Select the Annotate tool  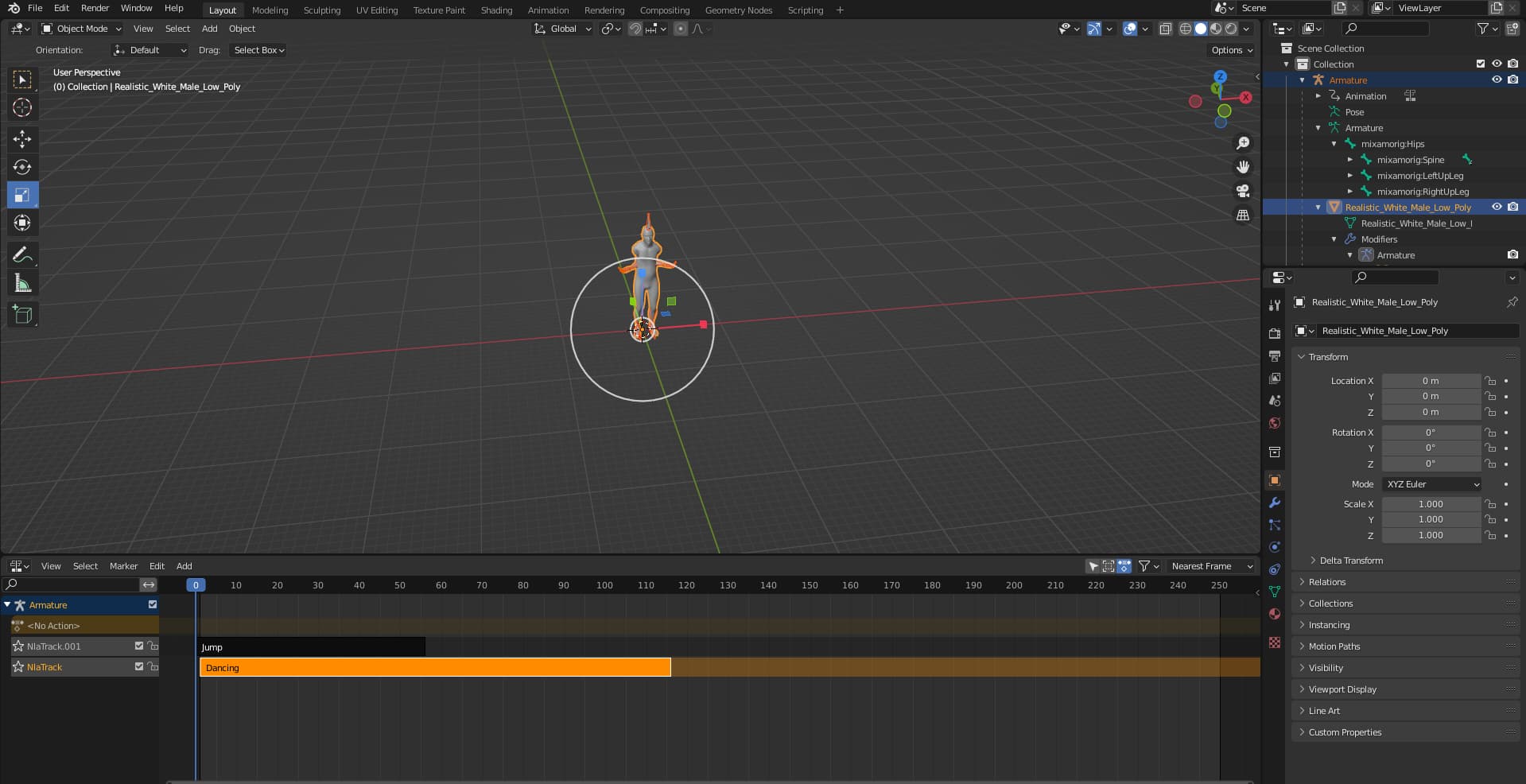click(22, 255)
